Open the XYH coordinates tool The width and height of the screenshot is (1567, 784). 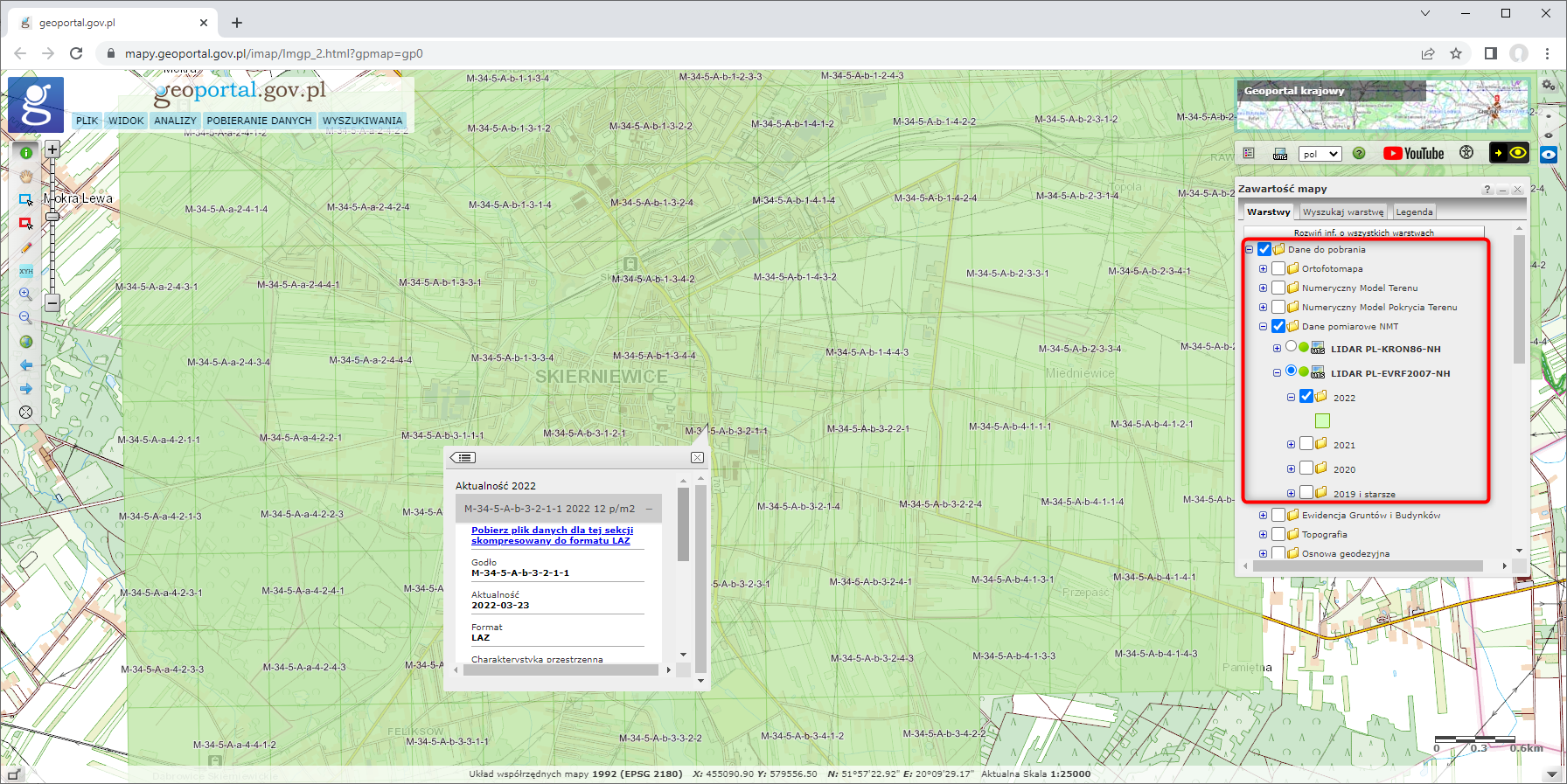coord(26,271)
